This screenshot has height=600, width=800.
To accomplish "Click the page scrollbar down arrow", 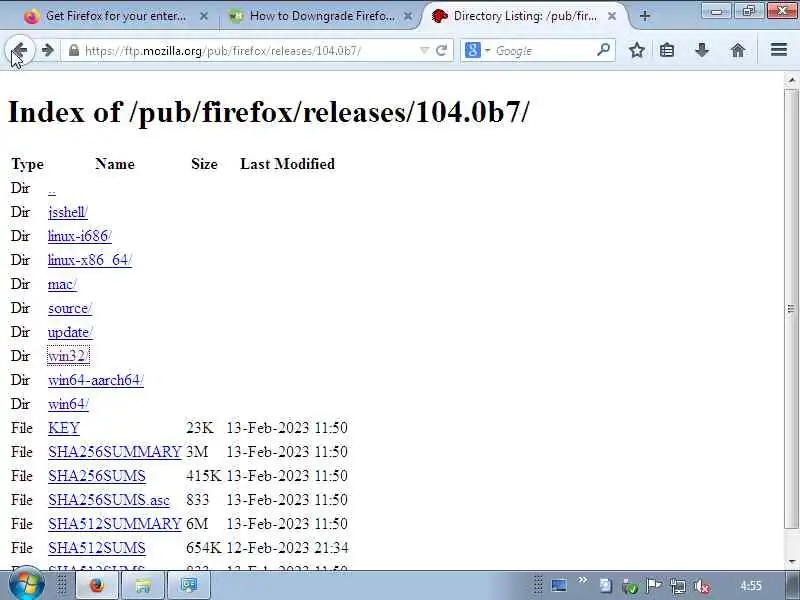I will tap(791, 562).
